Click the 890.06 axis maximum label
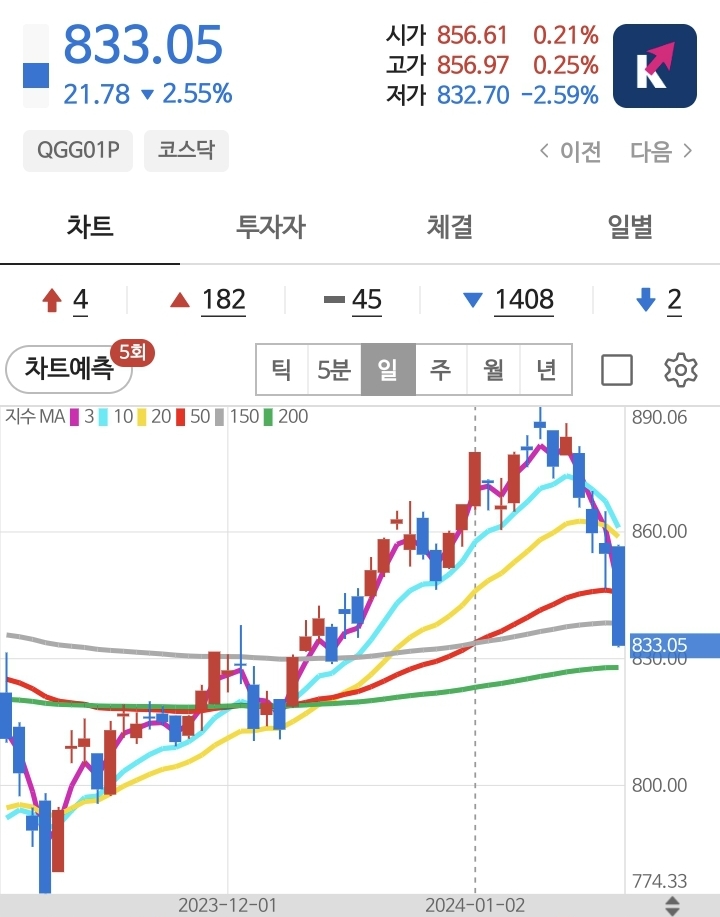The height and width of the screenshot is (917, 720). tap(659, 418)
